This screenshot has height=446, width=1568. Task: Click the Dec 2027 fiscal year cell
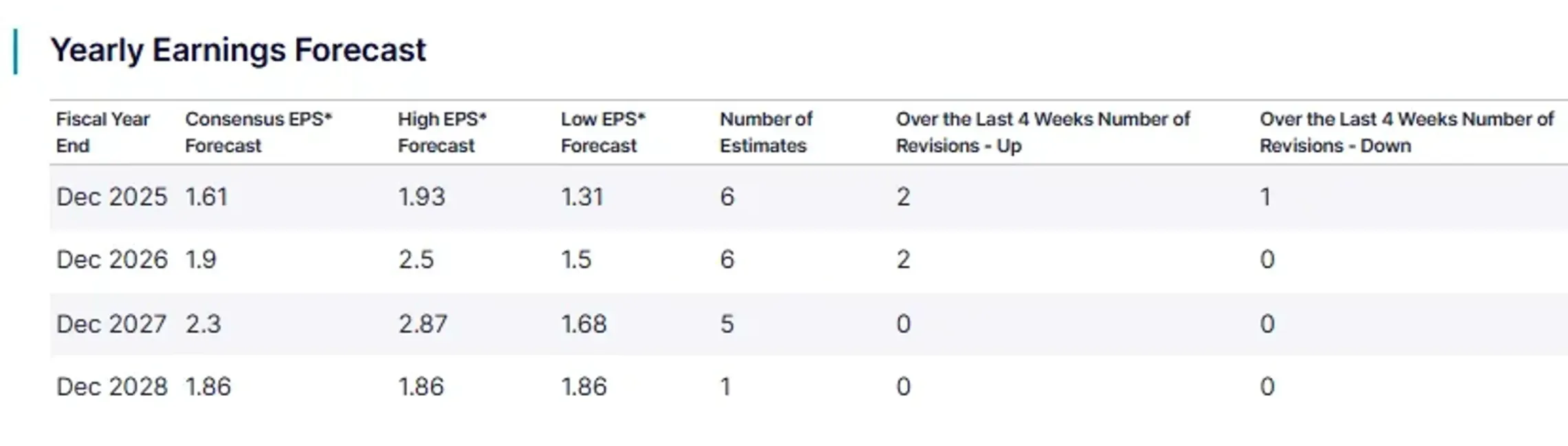111,323
